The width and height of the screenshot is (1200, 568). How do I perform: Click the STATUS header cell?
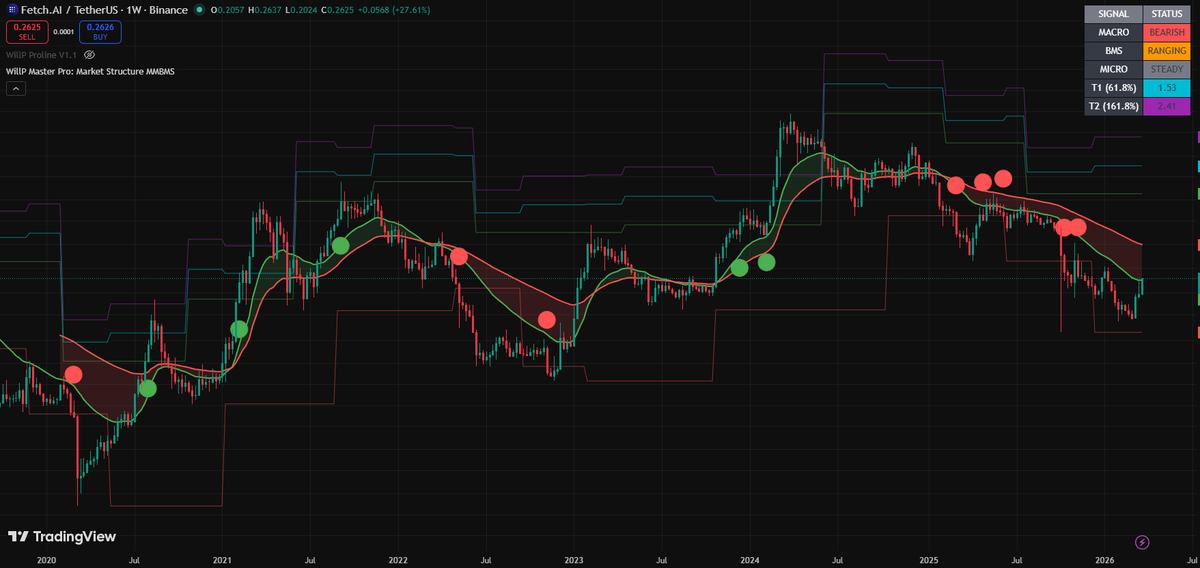pos(1167,14)
